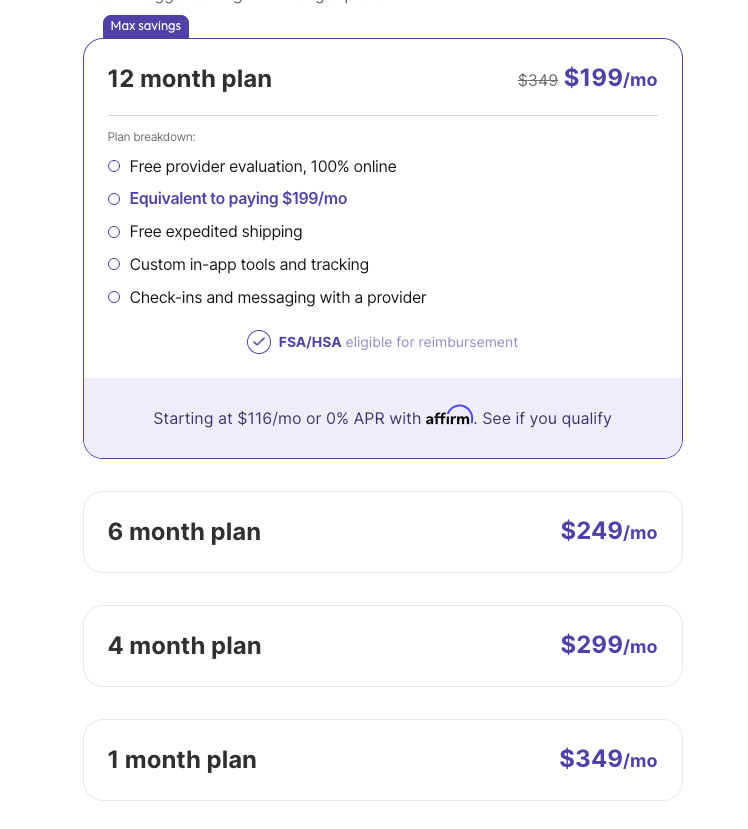Click bullet circle beside Custom in-app tools
The image size is (748, 829).
point(114,265)
